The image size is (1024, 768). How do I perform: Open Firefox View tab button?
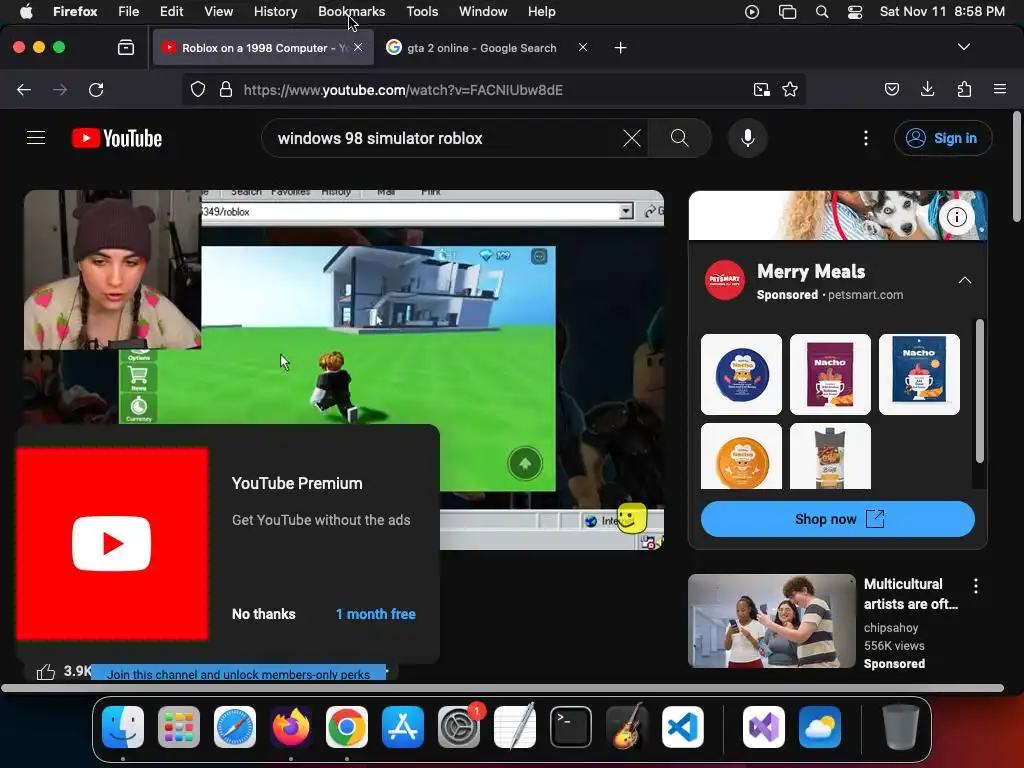126,48
